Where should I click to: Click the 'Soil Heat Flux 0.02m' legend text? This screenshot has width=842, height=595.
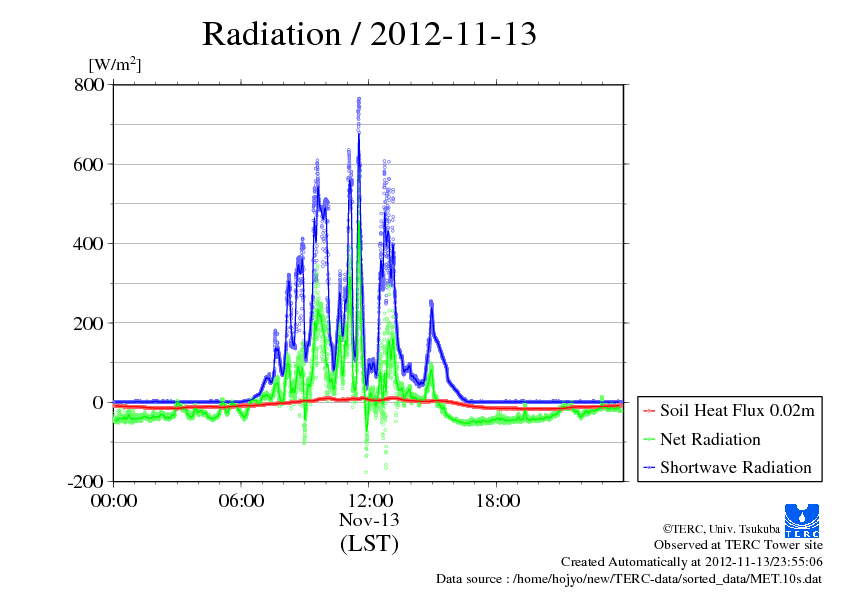click(x=737, y=411)
